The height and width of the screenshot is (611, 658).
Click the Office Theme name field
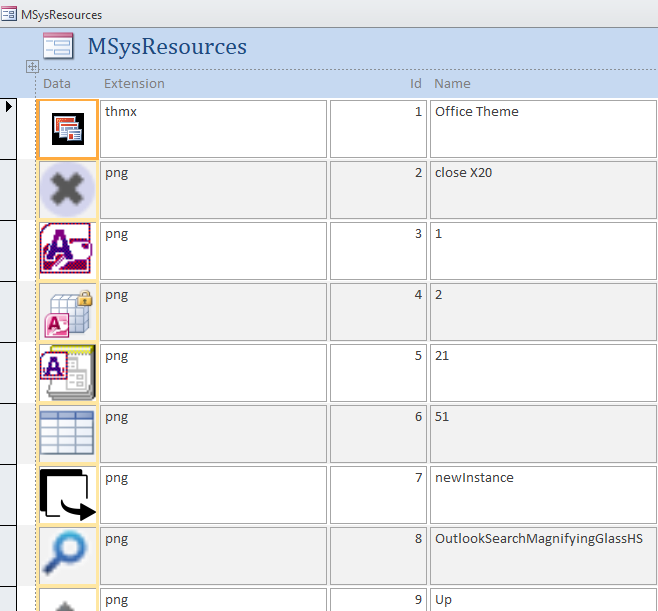543,129
